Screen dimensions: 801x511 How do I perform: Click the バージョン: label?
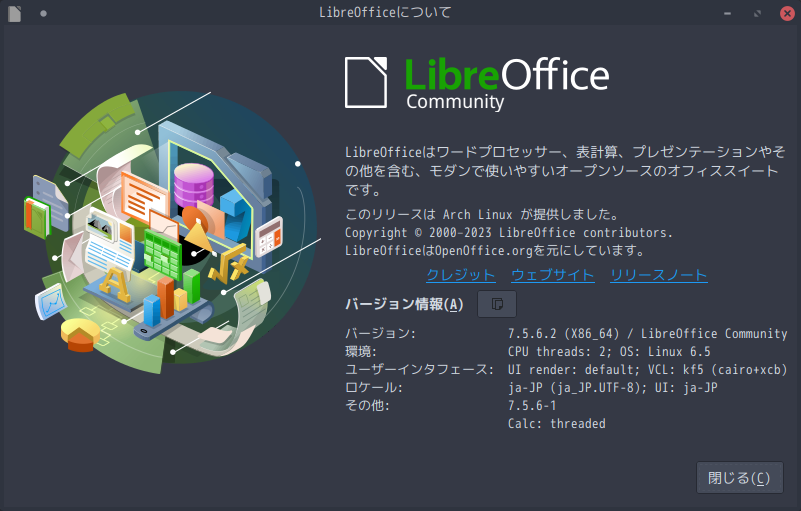pos(381,334)
